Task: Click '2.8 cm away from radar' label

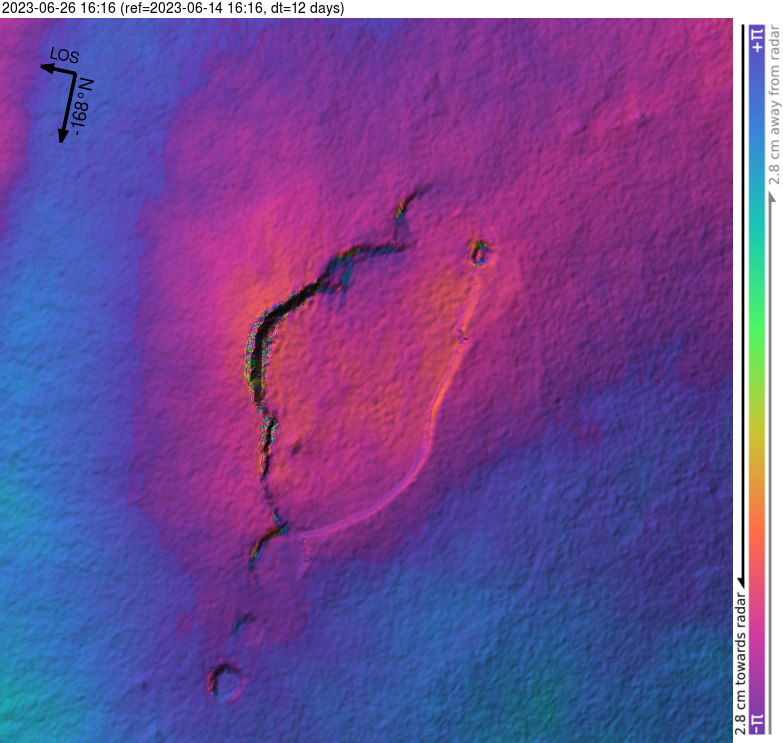Action: [774, 105]
